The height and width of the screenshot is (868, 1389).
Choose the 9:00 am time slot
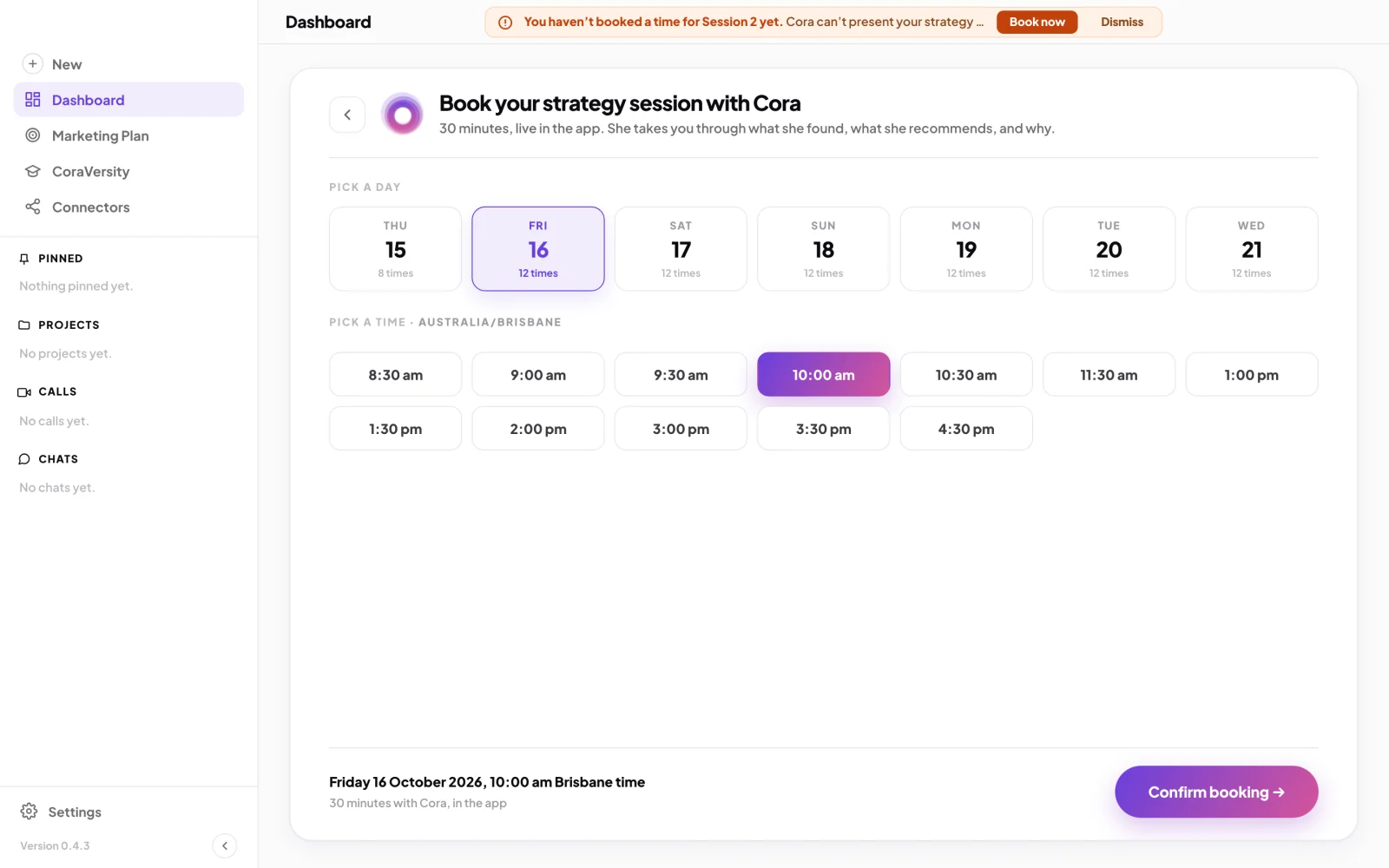[x=538, y=375]
